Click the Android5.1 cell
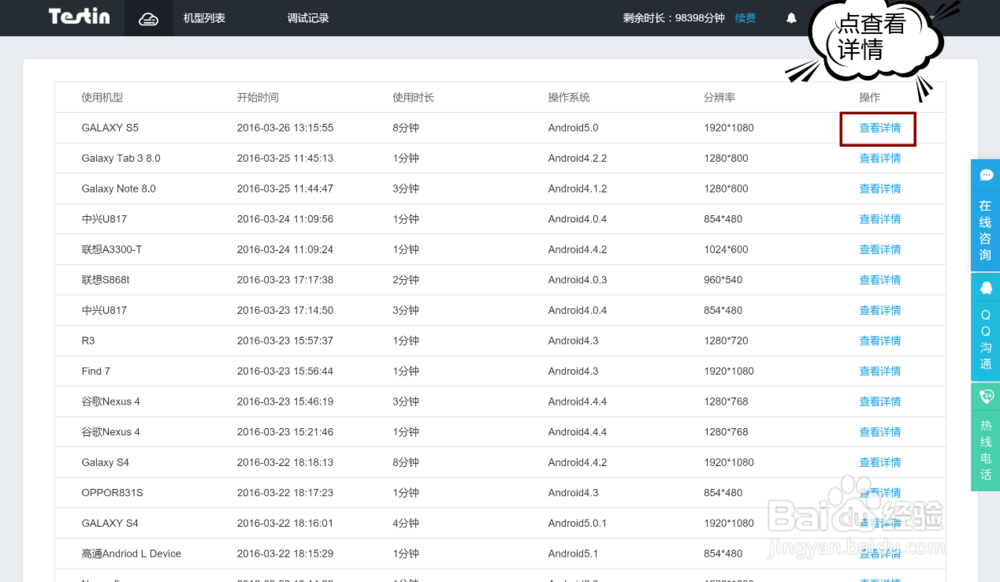The width and height of the screenshot is (1000, 582). coord(573,553)
